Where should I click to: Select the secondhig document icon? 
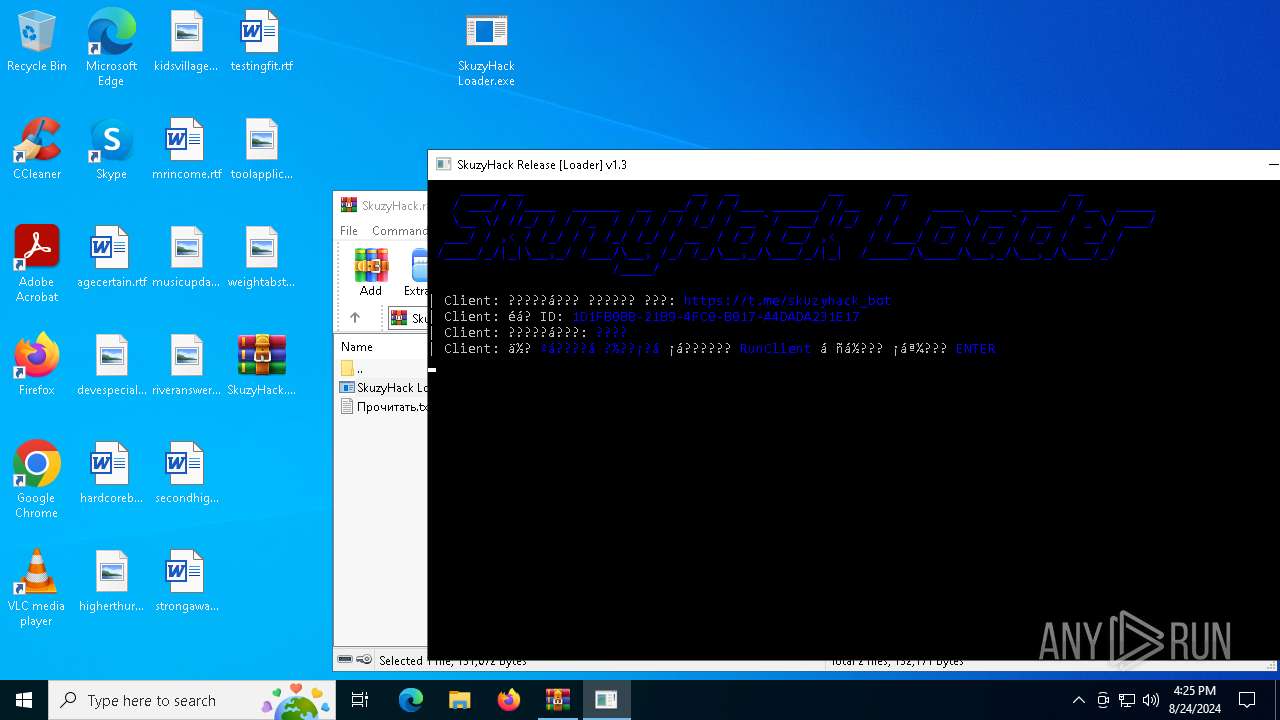(186, 474)
